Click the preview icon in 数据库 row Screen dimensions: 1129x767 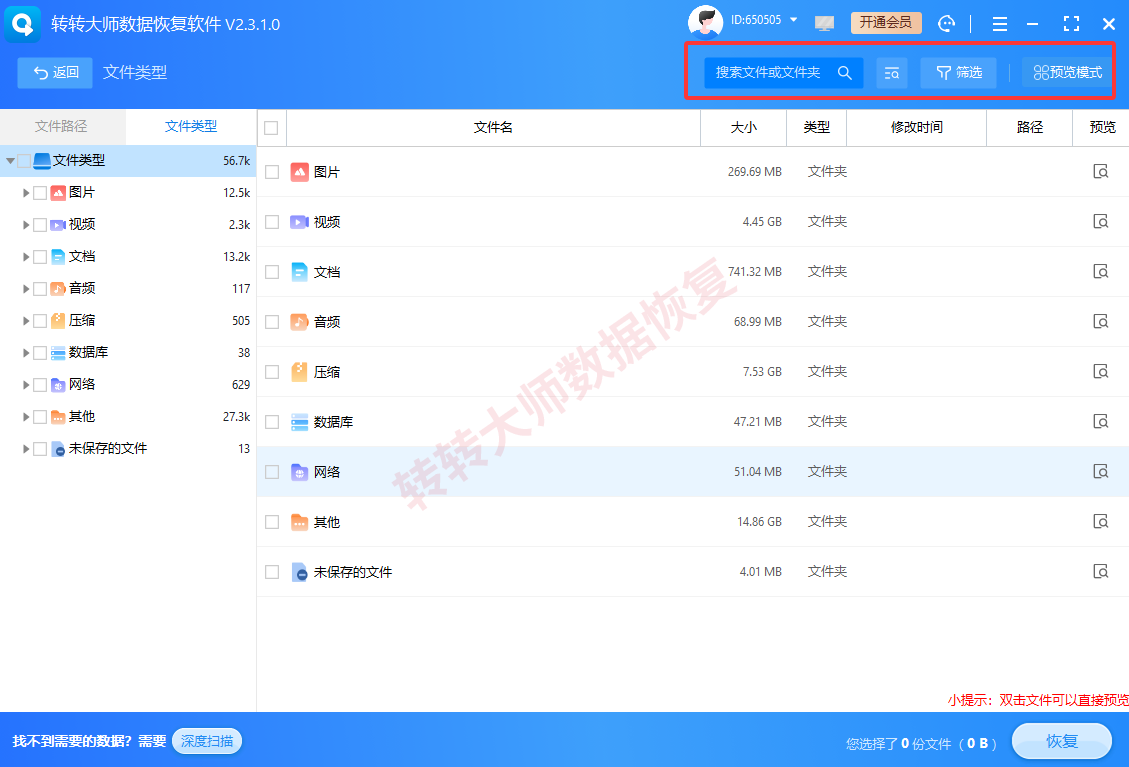pos(1100,421)
